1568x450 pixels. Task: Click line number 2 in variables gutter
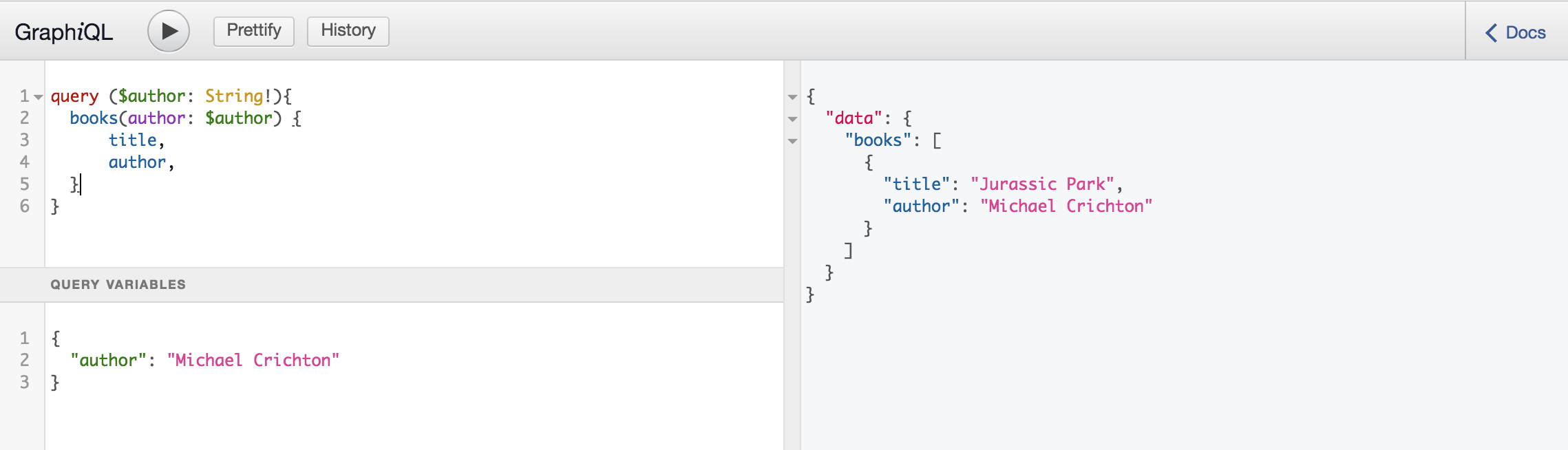point(25,361)
